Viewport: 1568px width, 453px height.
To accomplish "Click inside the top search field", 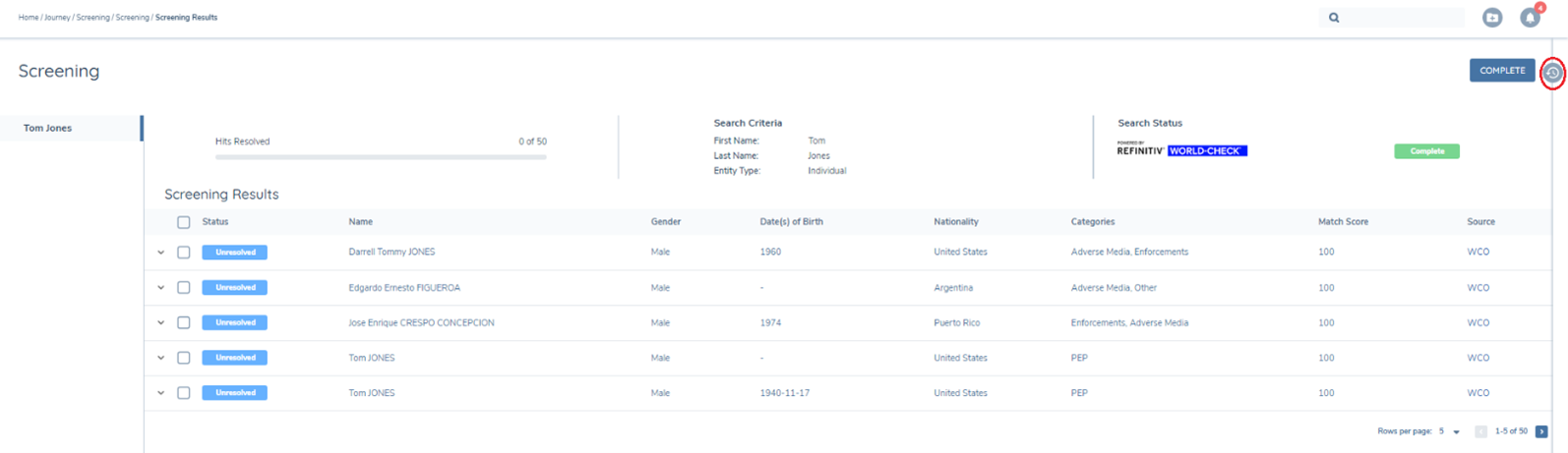I will [x=1402, y=18].
